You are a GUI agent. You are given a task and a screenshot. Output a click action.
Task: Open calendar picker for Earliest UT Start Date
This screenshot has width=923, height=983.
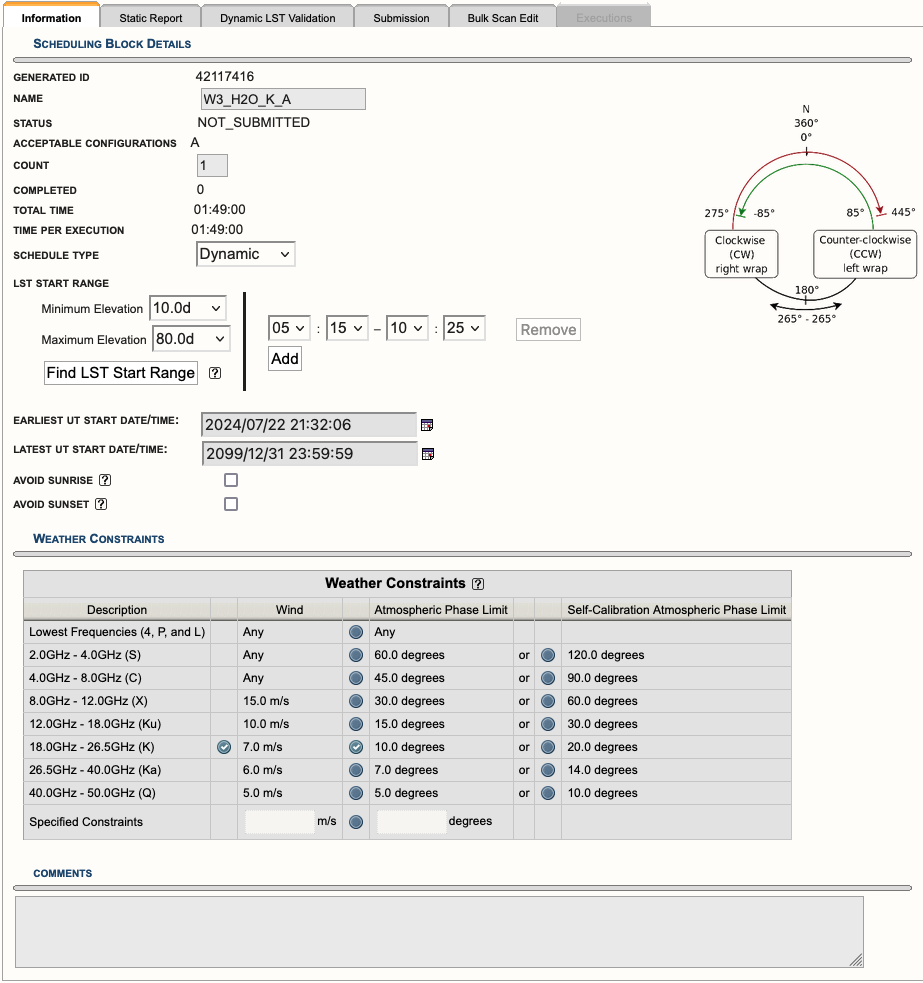428,425
